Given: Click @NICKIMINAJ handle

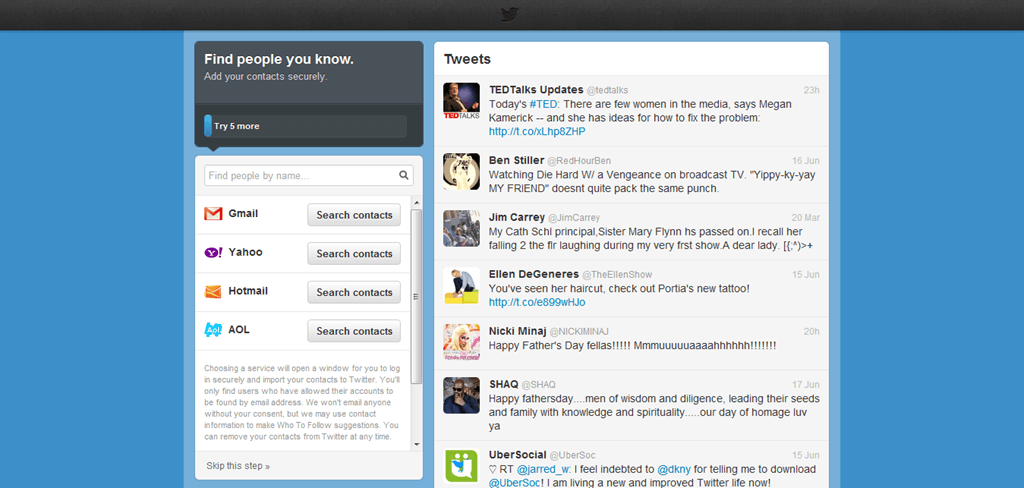Looking at the screenshot, I should tap(579, 331).
